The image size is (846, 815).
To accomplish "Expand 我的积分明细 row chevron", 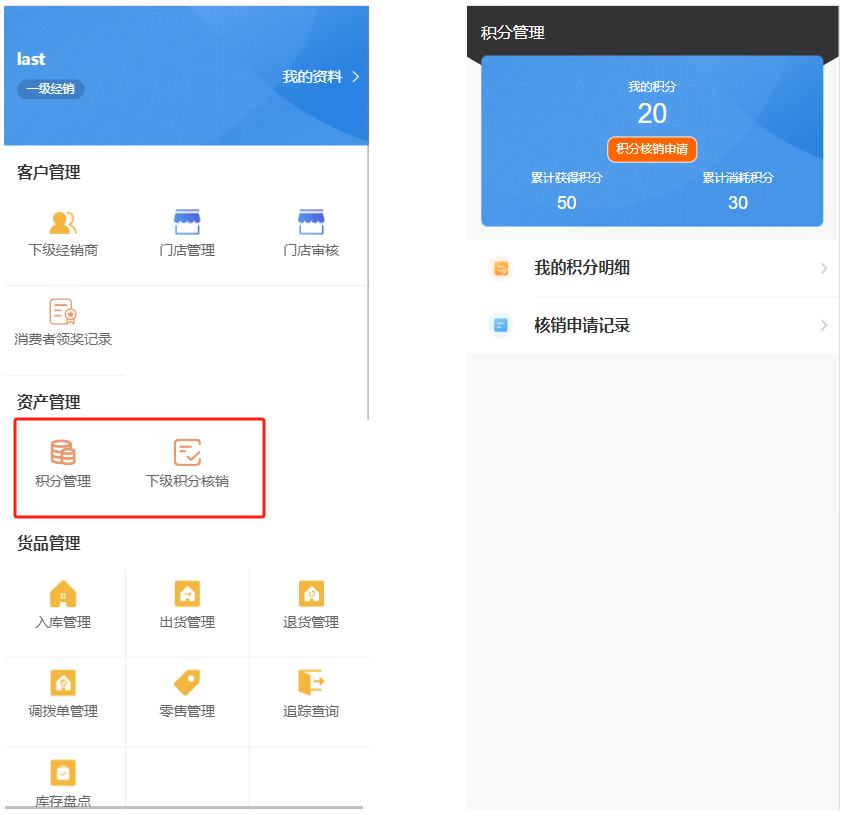I will [x=824, y=268].
